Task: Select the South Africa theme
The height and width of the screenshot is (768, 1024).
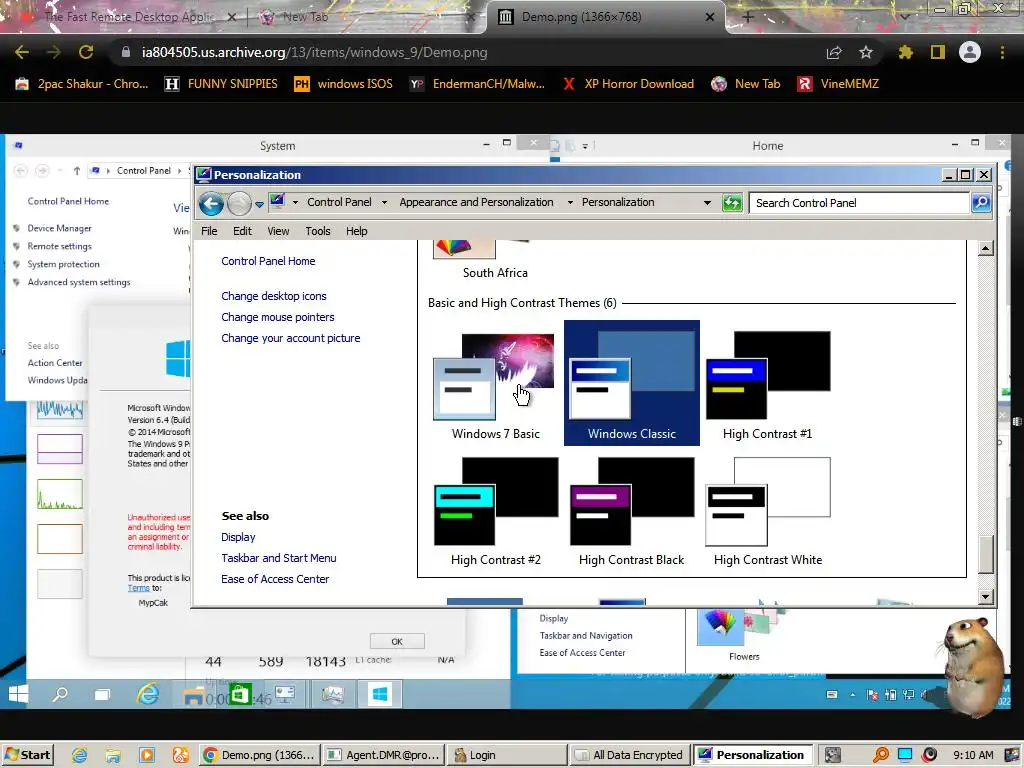Action: click(495, 261)
